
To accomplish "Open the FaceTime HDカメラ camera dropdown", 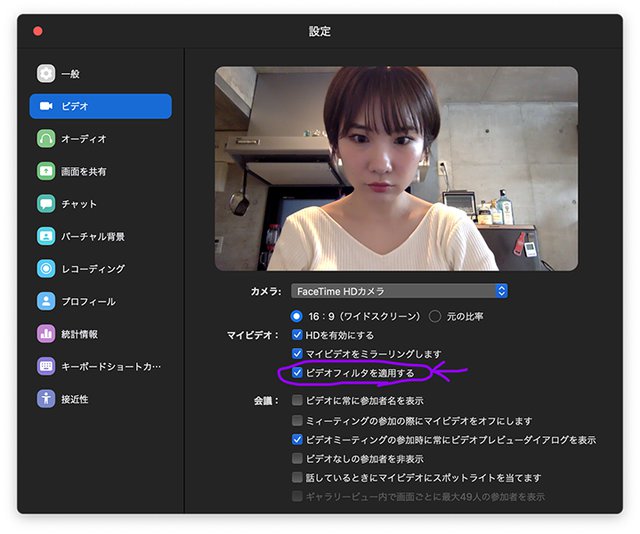I will pyautogui.click(x=400, y=291).
